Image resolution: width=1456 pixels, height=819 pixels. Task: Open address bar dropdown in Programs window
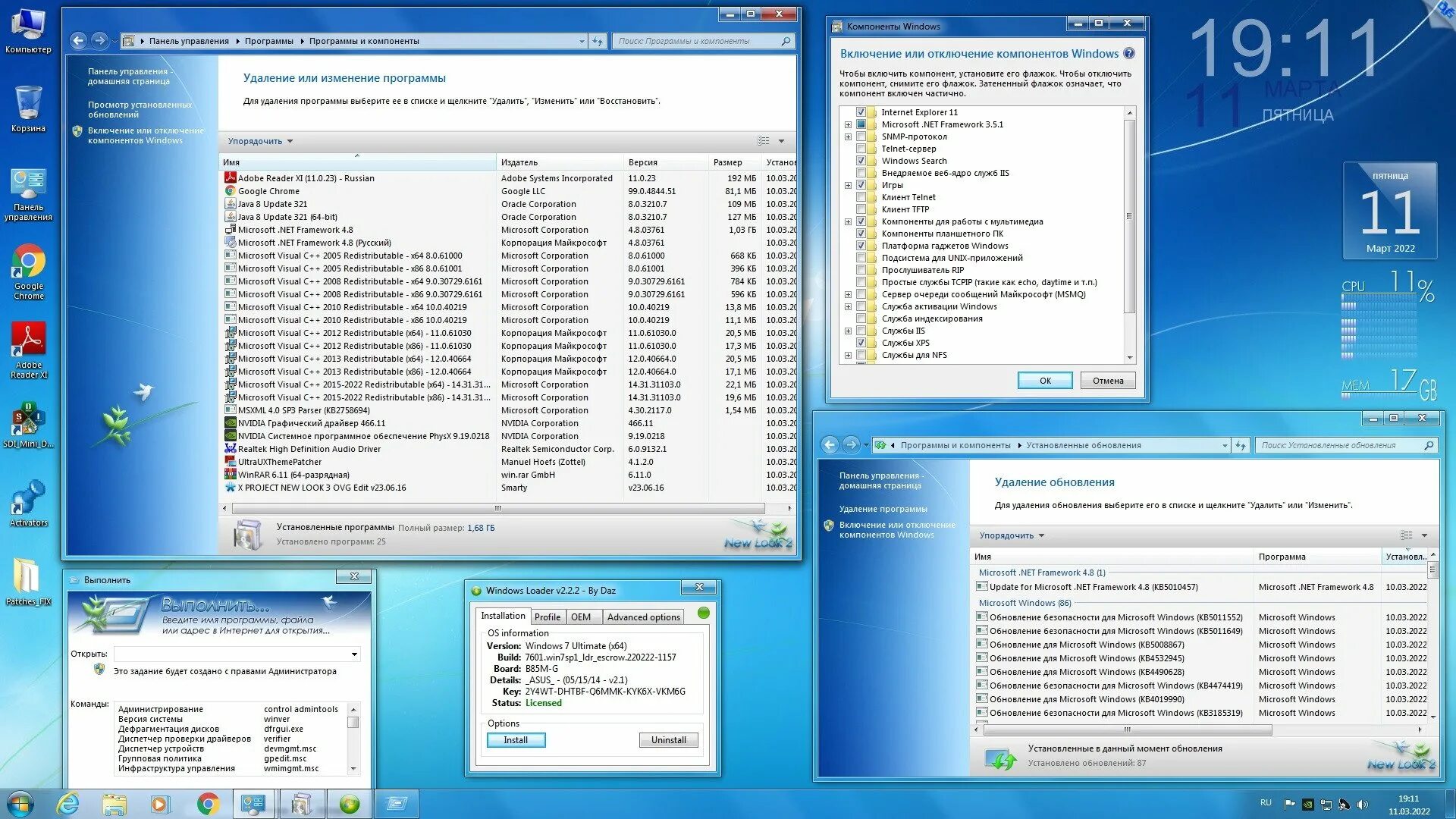(582, 41)
